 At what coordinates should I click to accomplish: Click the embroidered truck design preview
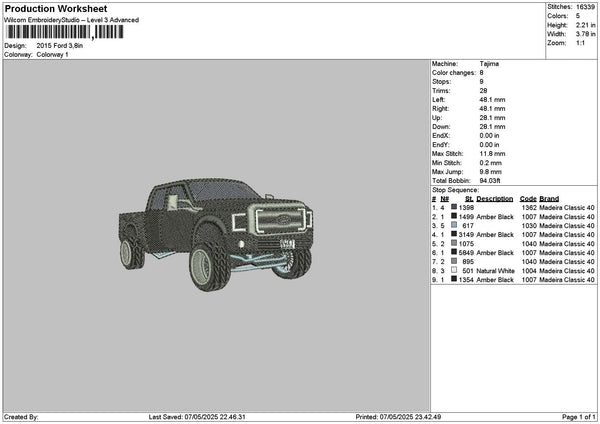[216, 234]
